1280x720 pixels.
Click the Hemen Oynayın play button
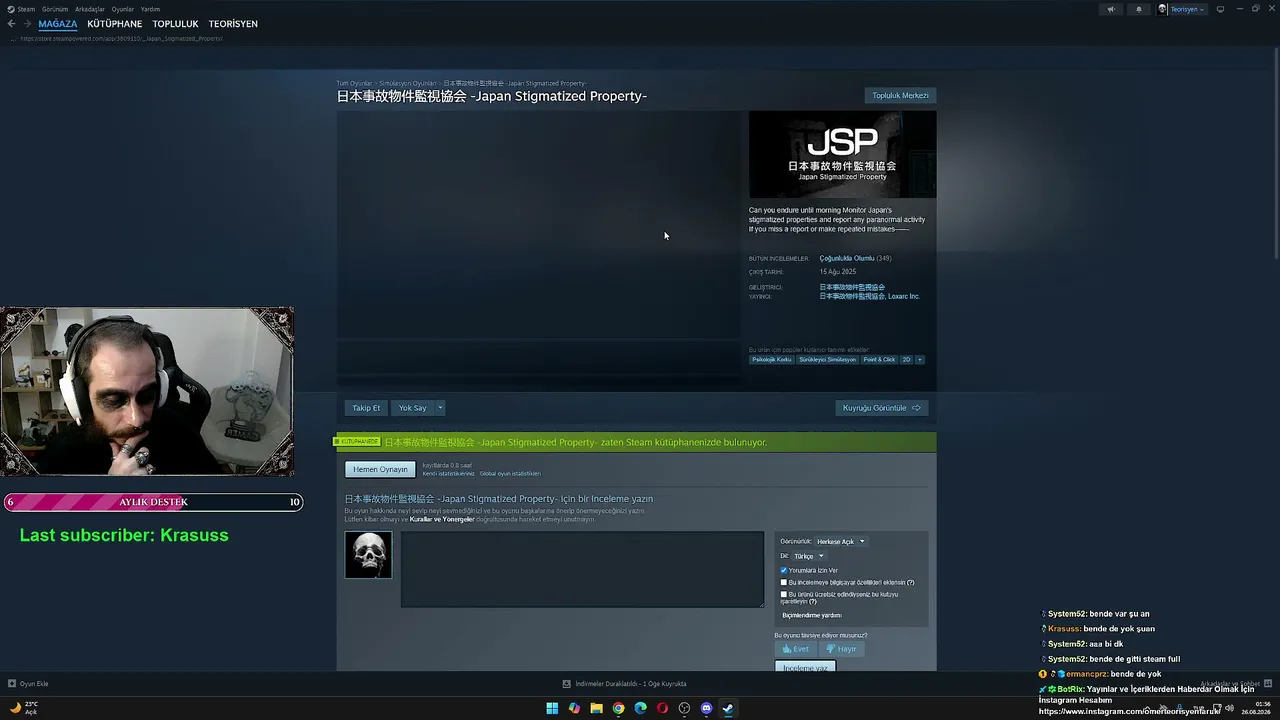point(380,470)
